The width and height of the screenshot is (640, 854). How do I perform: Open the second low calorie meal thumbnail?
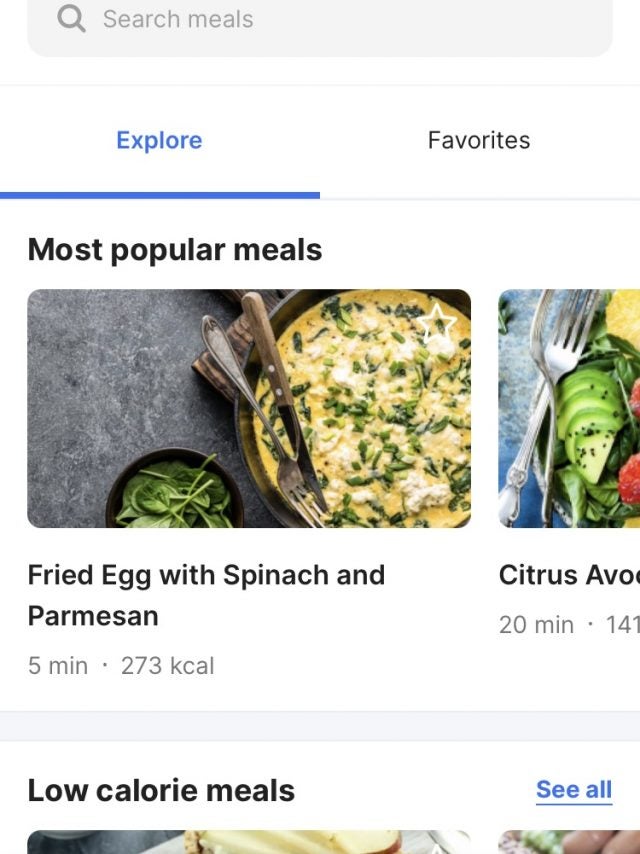pyautogui.click(x=569, y=842)
